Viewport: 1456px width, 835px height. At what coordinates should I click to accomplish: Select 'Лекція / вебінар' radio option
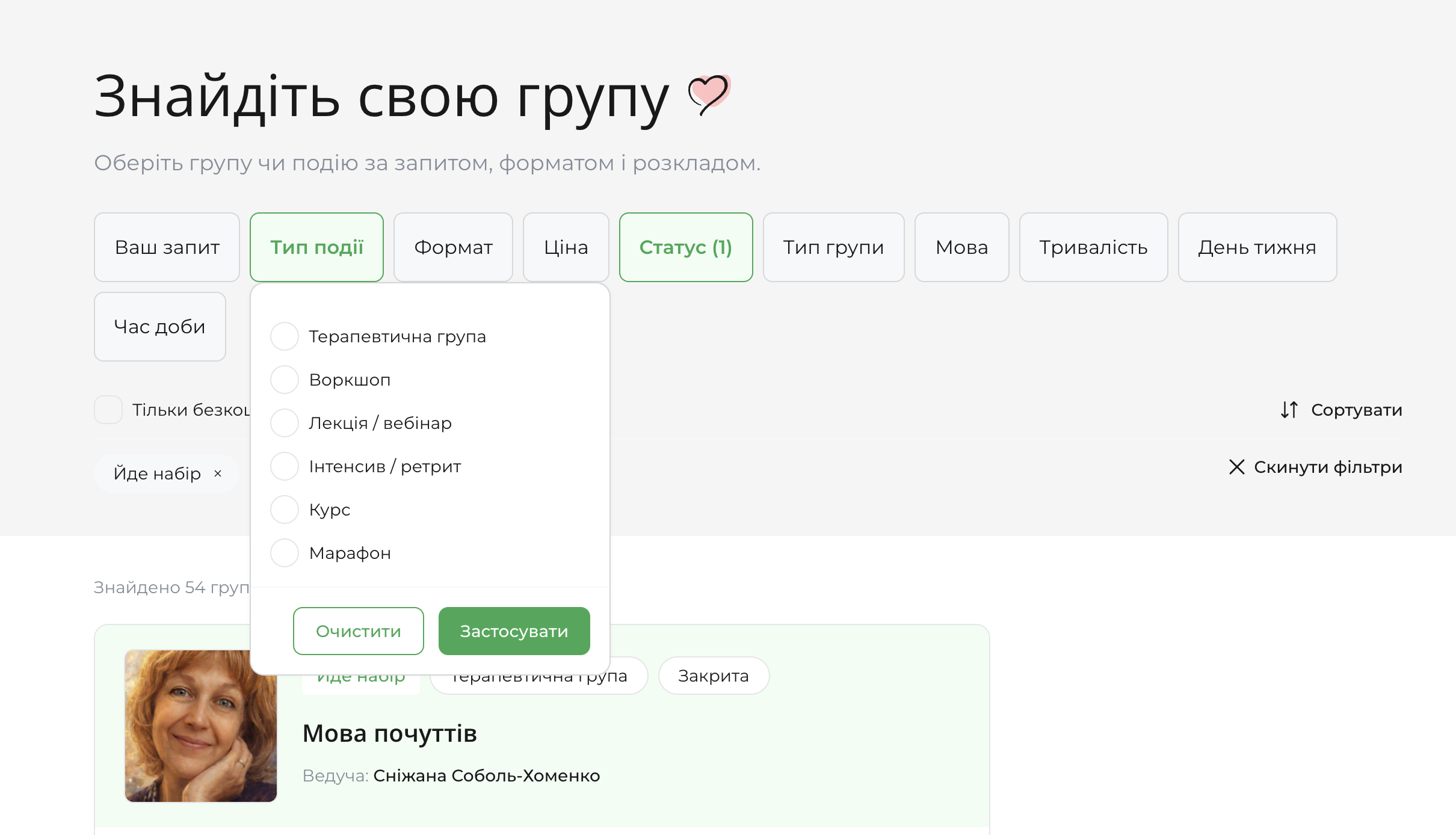click(x=285, y=423)
